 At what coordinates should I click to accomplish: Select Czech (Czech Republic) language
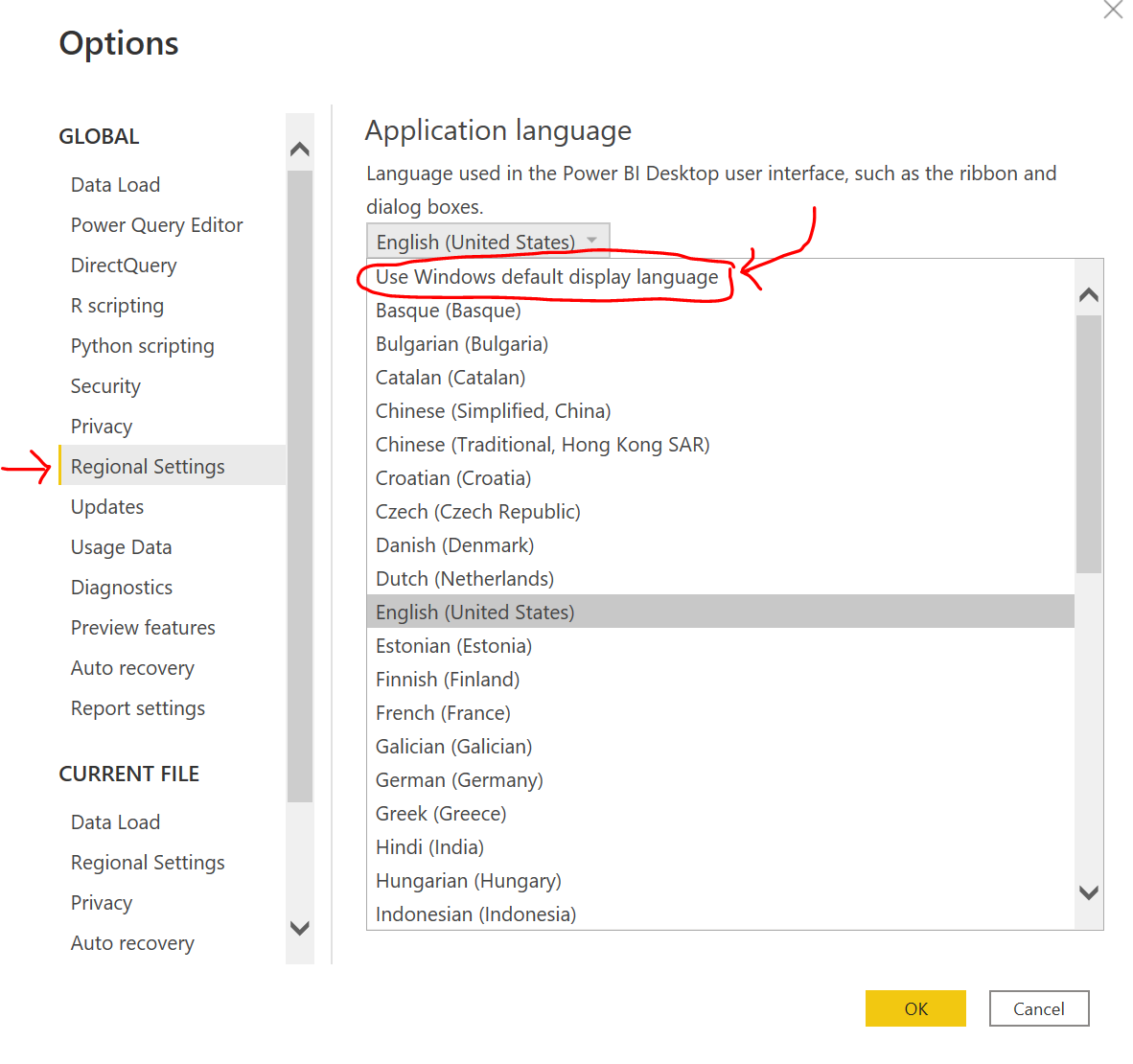pos(721,512)
